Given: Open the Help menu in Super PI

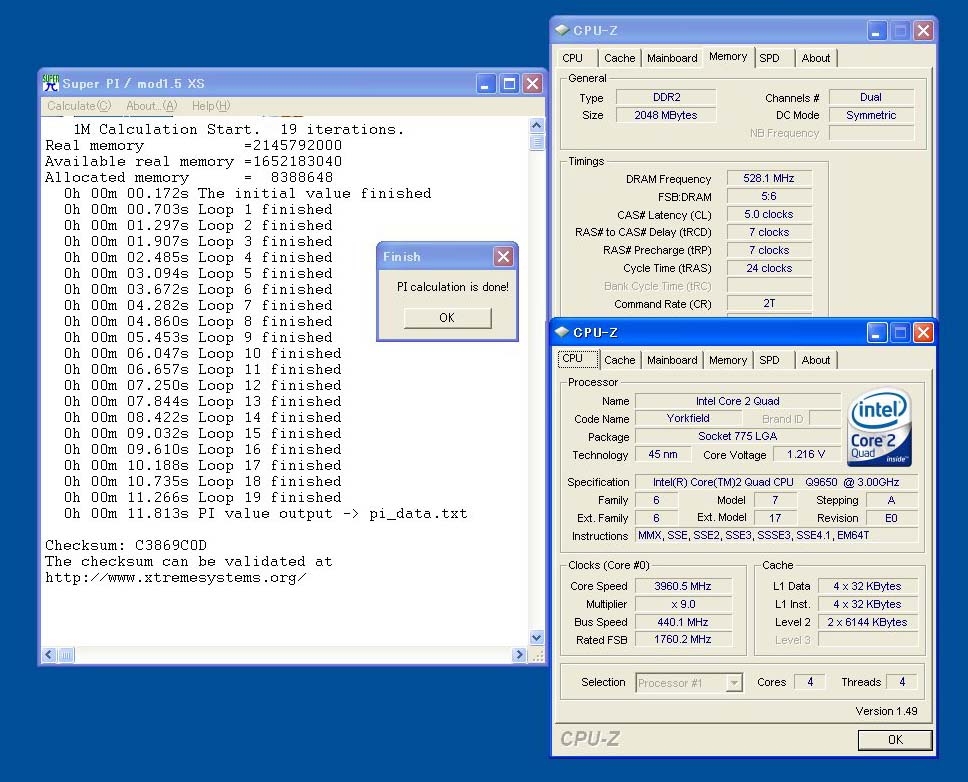Looking at the screenshot, I should [x=210, y=106].
